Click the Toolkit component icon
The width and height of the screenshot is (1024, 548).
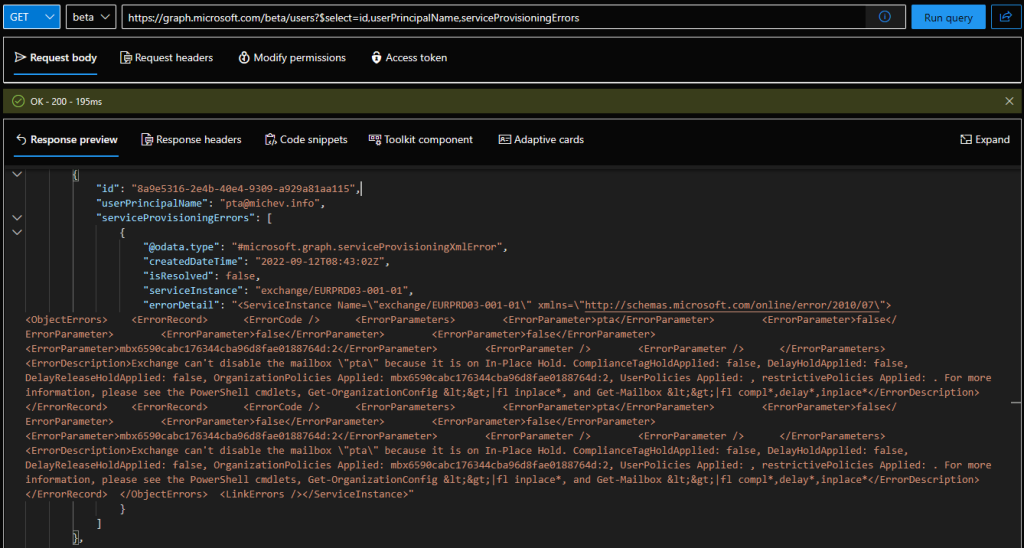tap(375, 139)
